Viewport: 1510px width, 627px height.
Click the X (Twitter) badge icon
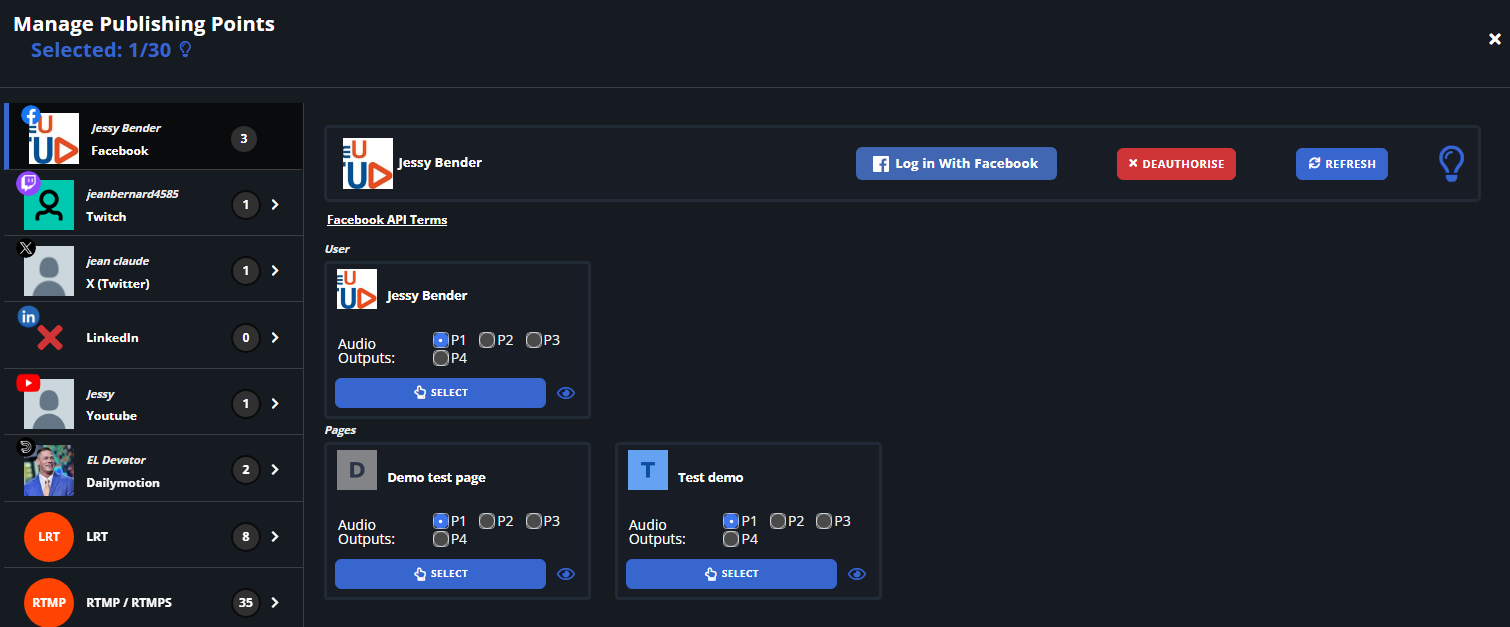28,250
